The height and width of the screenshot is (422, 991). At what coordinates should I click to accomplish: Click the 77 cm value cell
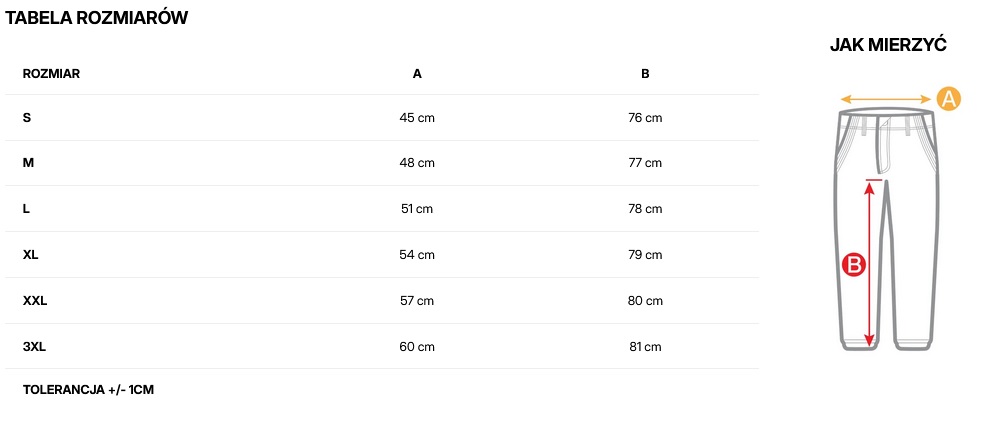645,163
